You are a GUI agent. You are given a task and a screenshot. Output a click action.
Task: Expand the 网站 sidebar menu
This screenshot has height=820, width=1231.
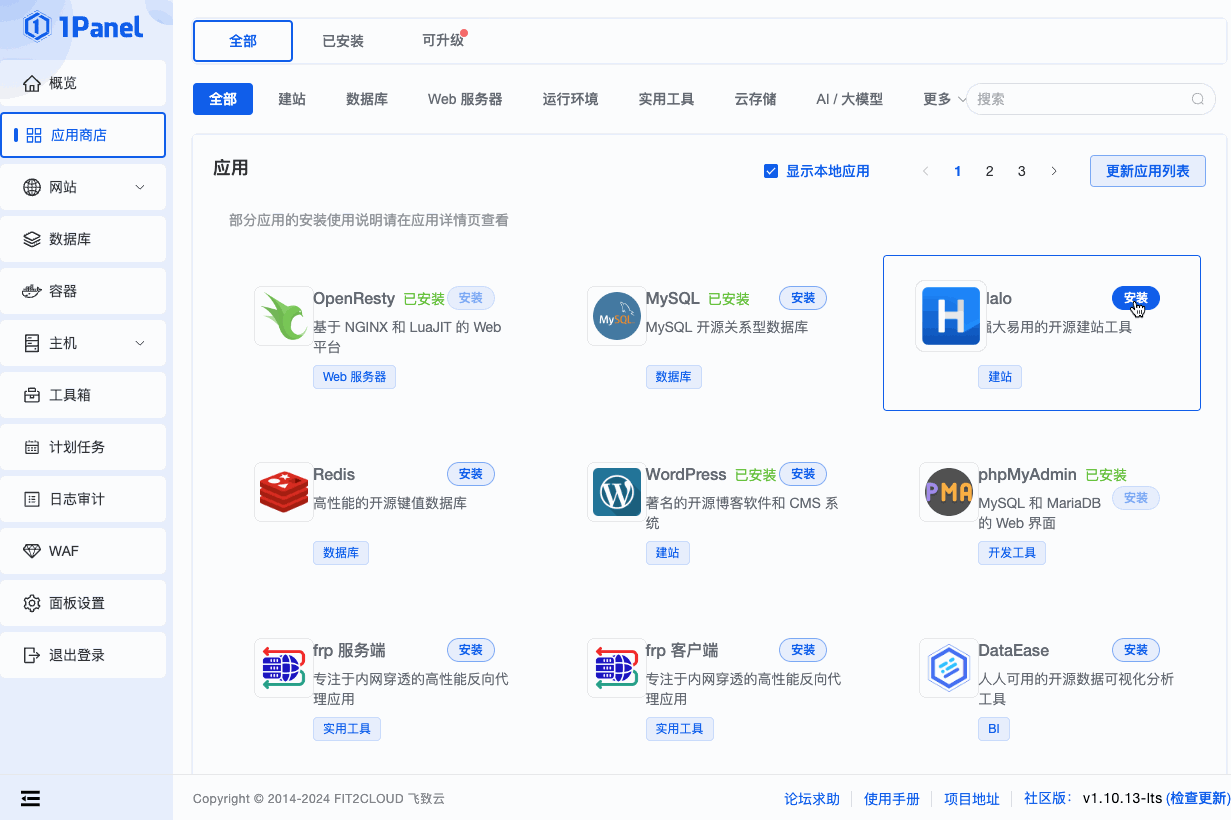pos(83,187)
